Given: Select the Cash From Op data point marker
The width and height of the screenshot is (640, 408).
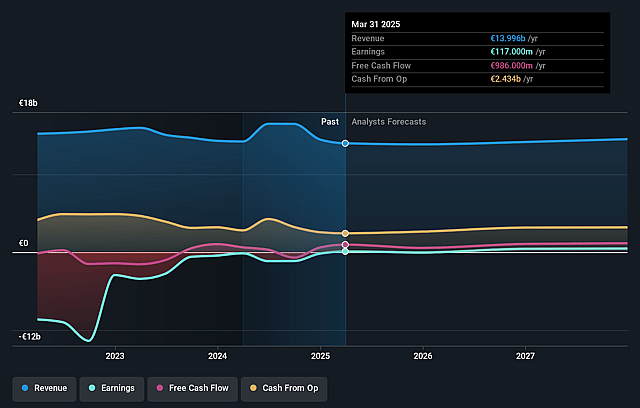Looking at the screenshot, I should [345, 233].
